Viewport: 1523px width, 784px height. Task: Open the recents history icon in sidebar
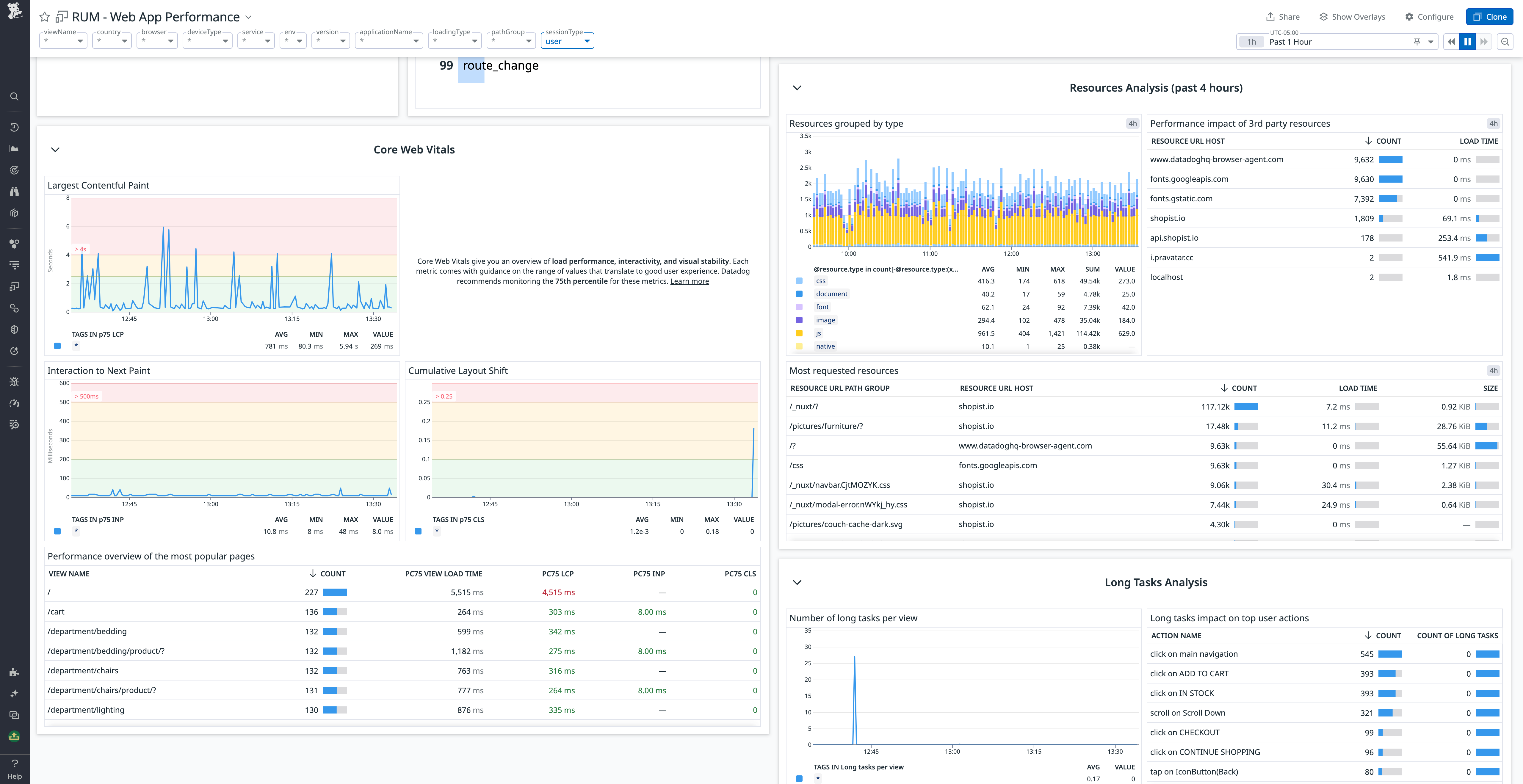pyautogui.click(x=14, y=126)
